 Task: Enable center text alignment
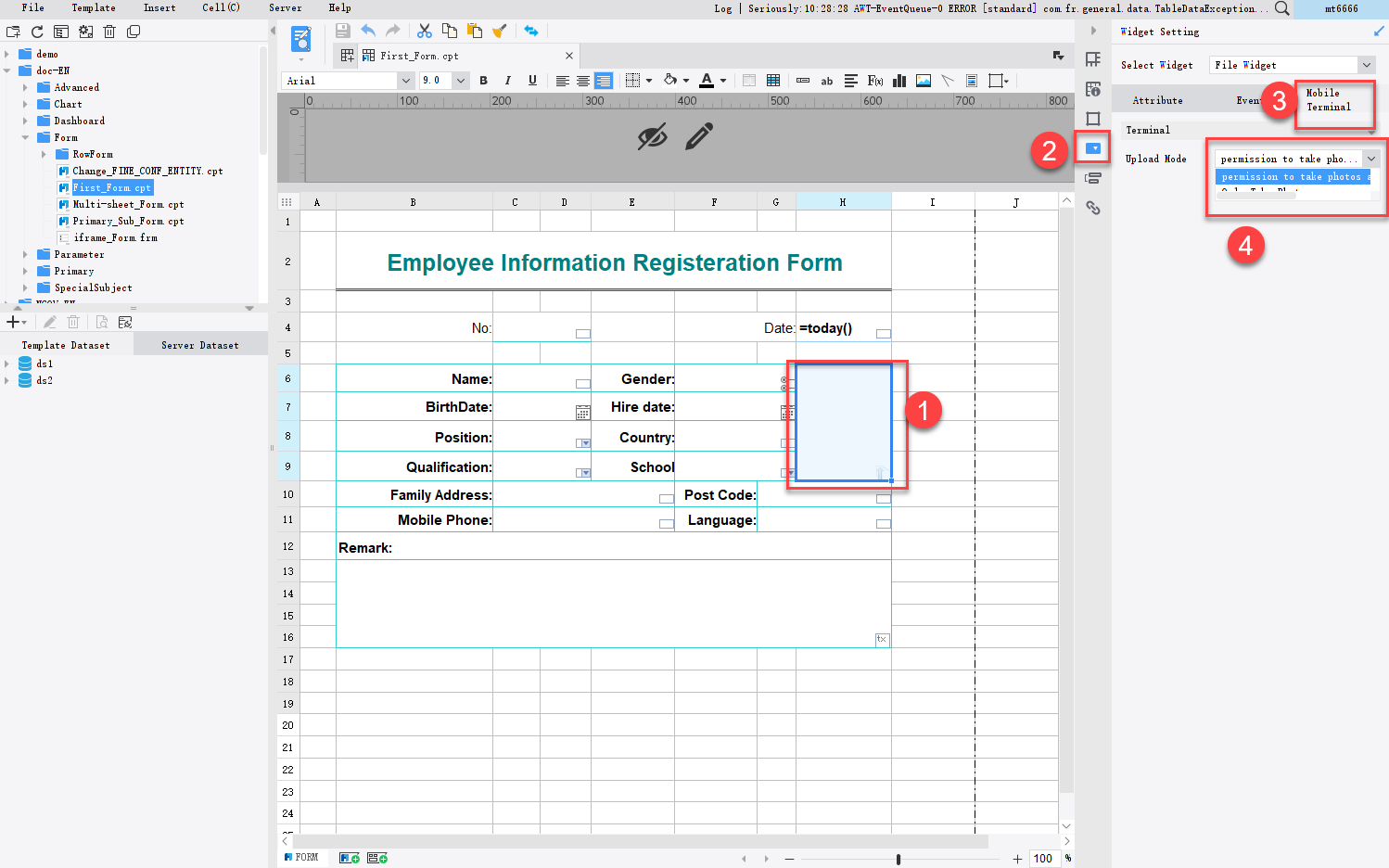(583, 81)
